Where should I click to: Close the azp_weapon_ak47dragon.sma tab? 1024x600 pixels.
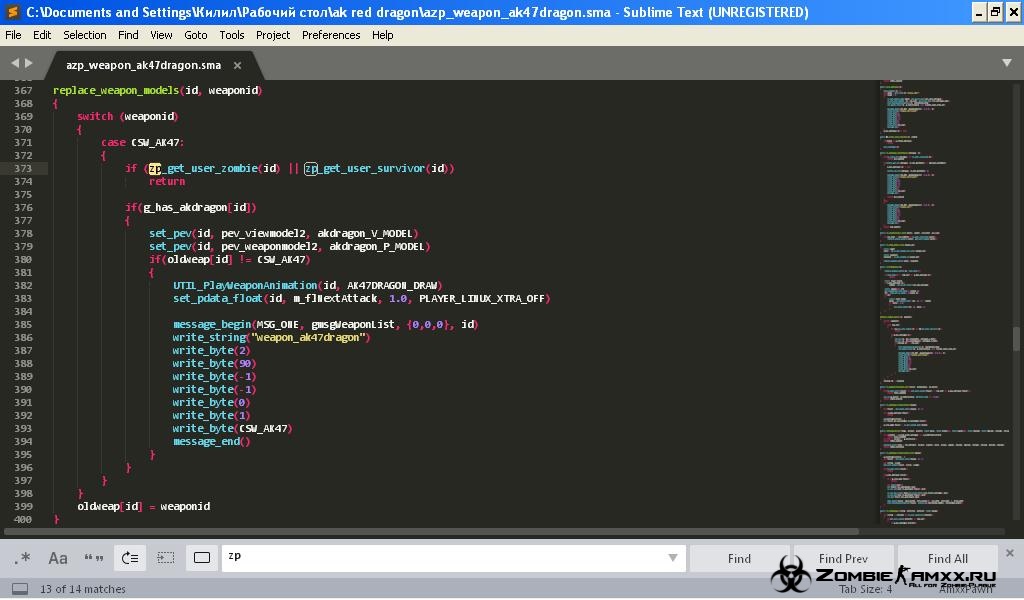[x=237, y=65]
